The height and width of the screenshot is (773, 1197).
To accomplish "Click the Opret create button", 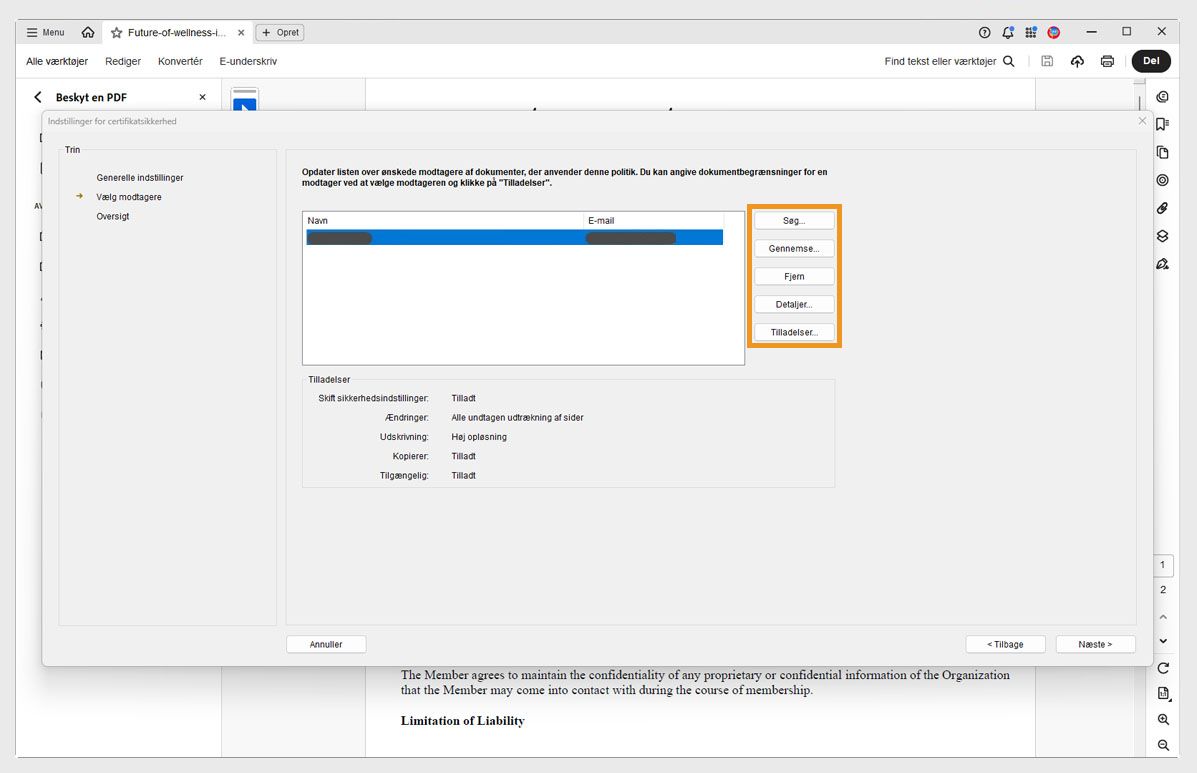I will [x=280, y=33].
